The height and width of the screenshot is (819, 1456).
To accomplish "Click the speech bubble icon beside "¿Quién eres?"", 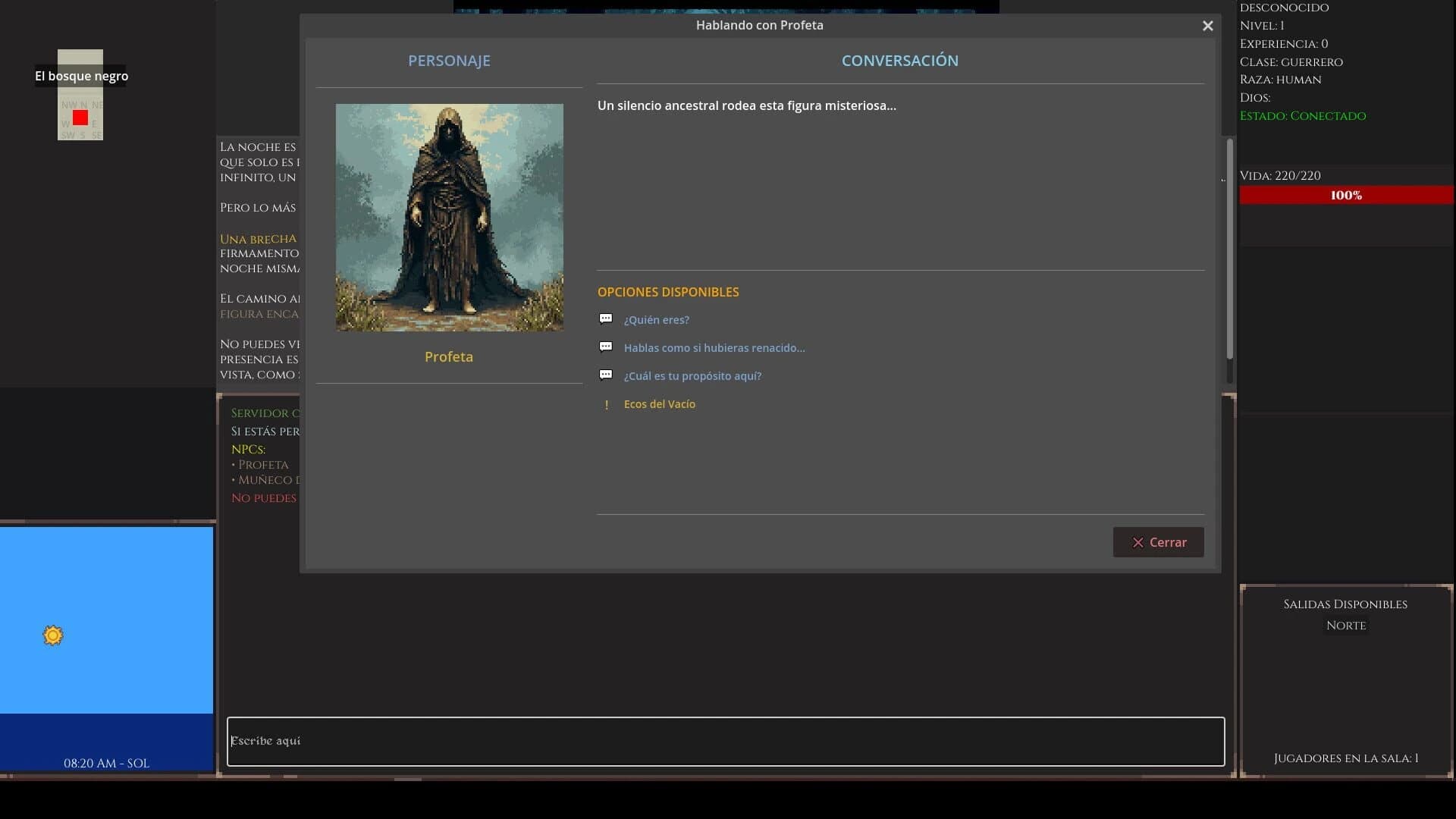I will [x=606, y=318].
